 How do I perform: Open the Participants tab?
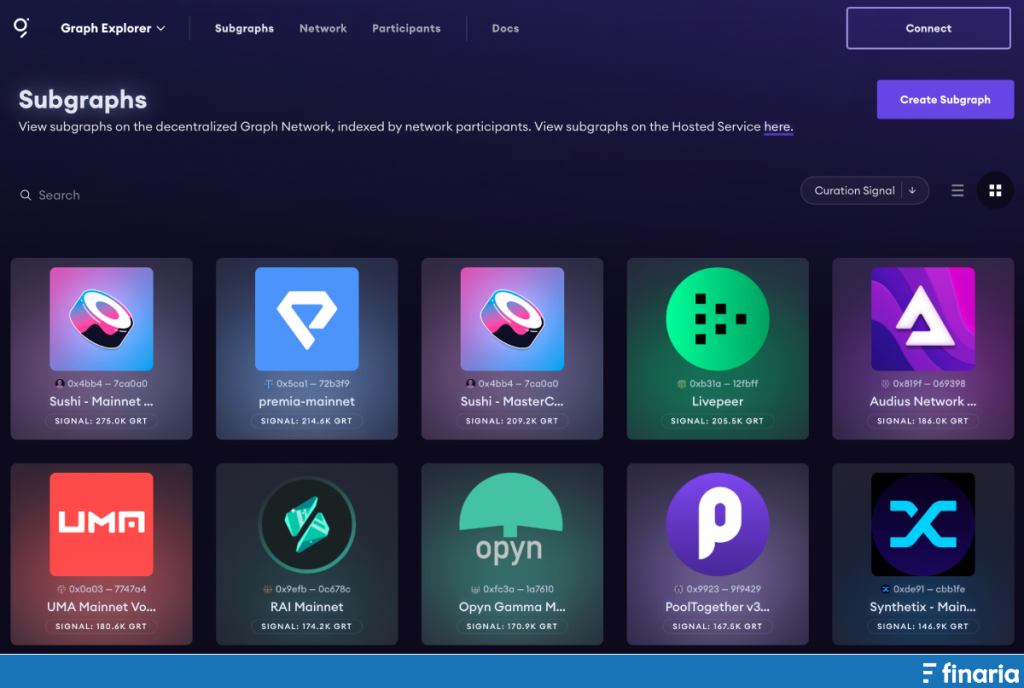(x=406, y=28)
